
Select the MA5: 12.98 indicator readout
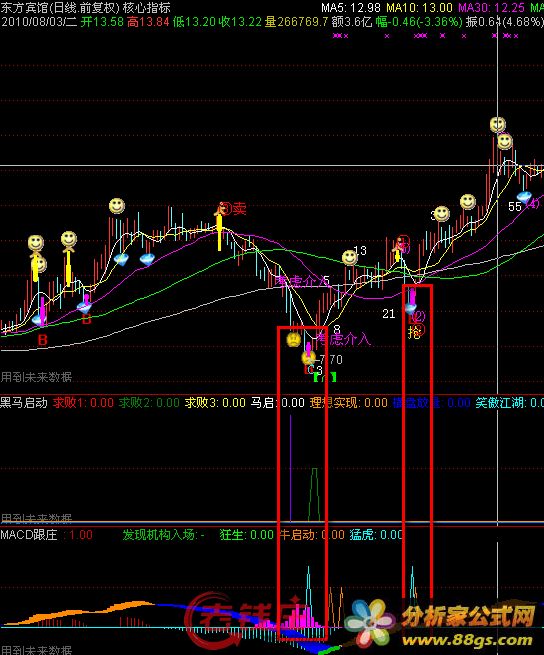point(351,8)
